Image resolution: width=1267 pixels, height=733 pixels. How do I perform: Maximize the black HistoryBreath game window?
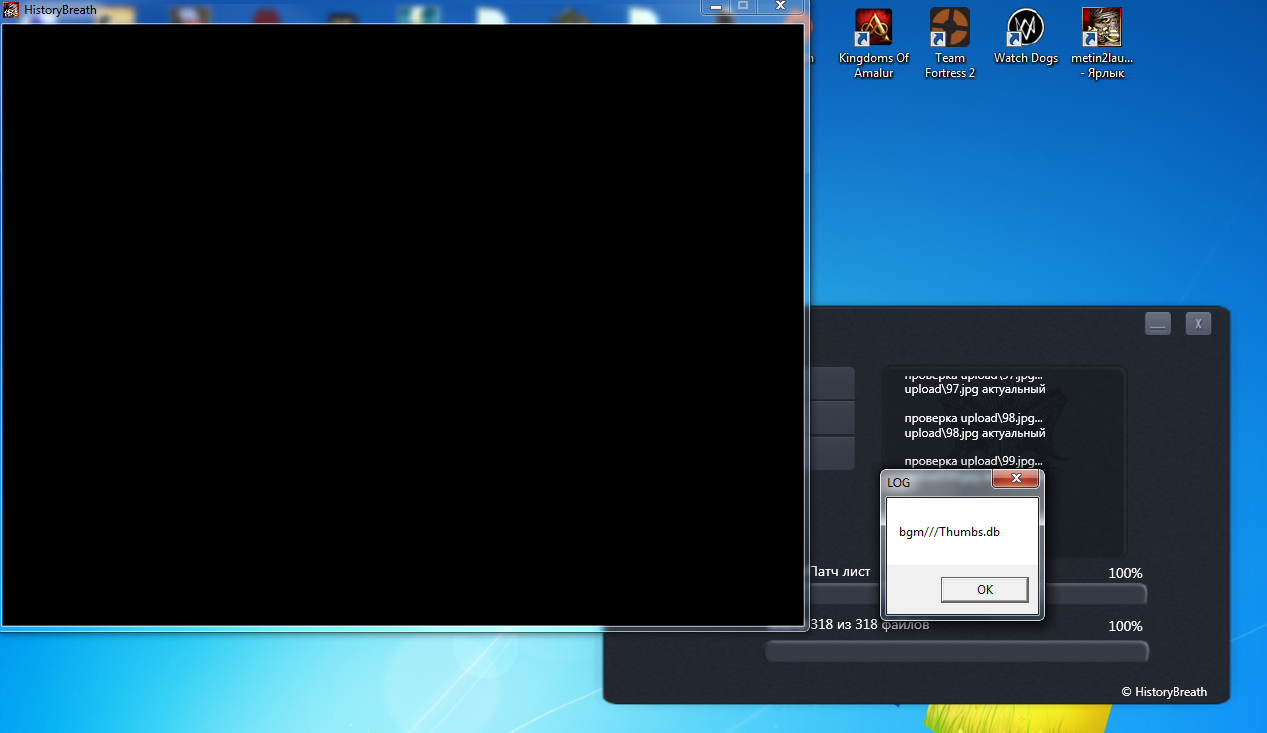743,5
